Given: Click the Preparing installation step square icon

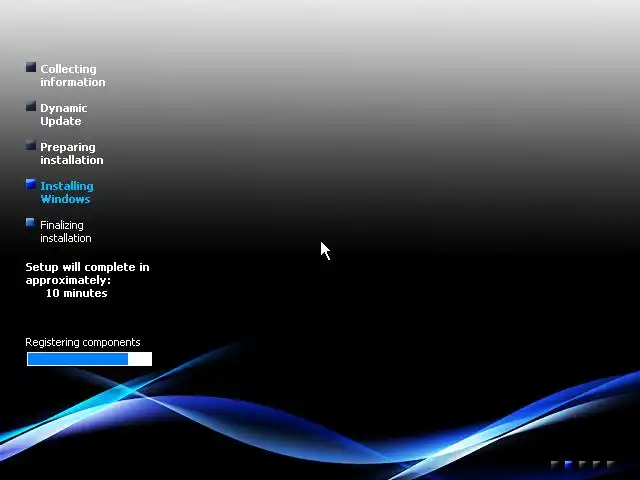Looking at the screenshot, I should click(x=31, y=145).
